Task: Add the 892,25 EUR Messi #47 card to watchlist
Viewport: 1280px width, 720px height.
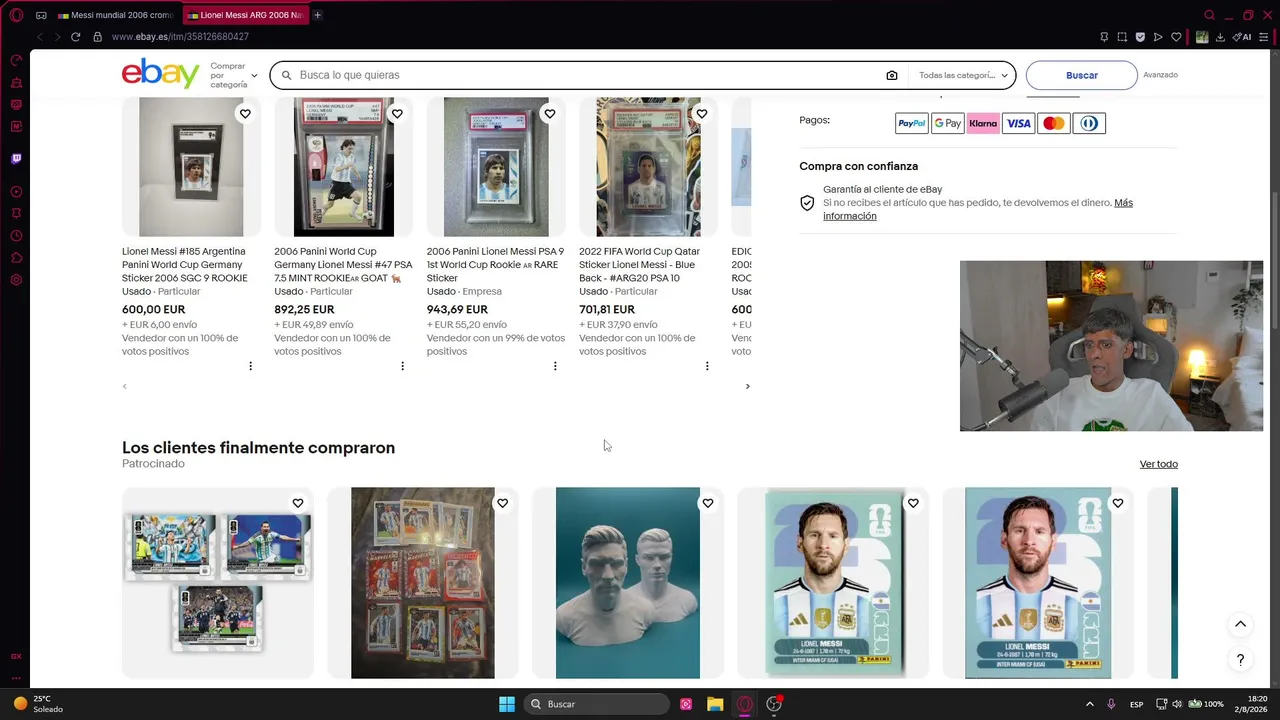Action: (397, 114)
